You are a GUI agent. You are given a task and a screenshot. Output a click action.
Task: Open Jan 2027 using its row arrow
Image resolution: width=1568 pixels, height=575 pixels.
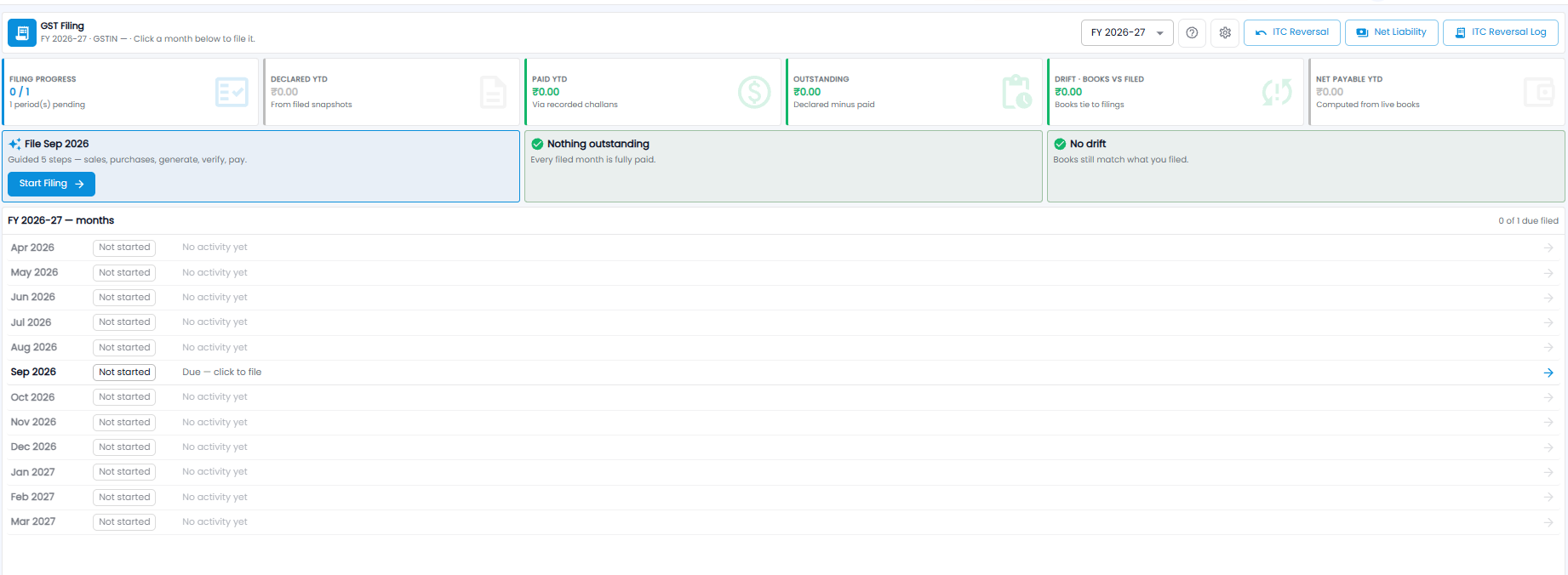pos(1548,472)
